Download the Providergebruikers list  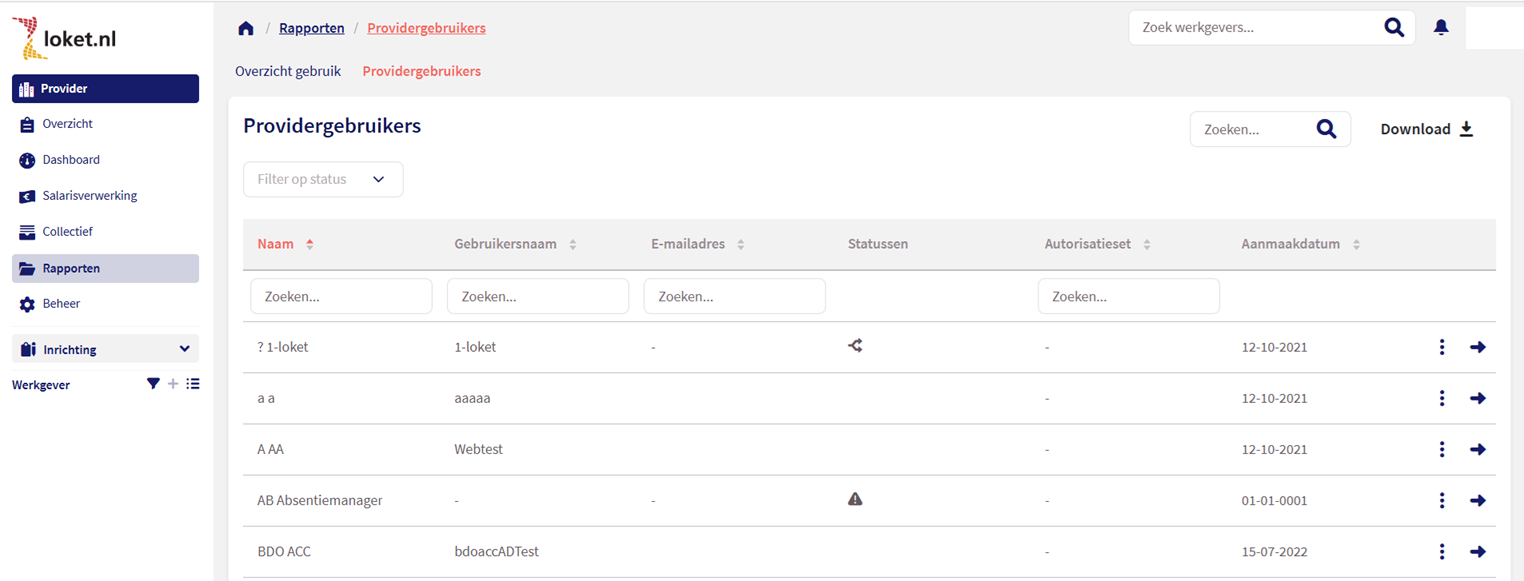pos(1427,129)
